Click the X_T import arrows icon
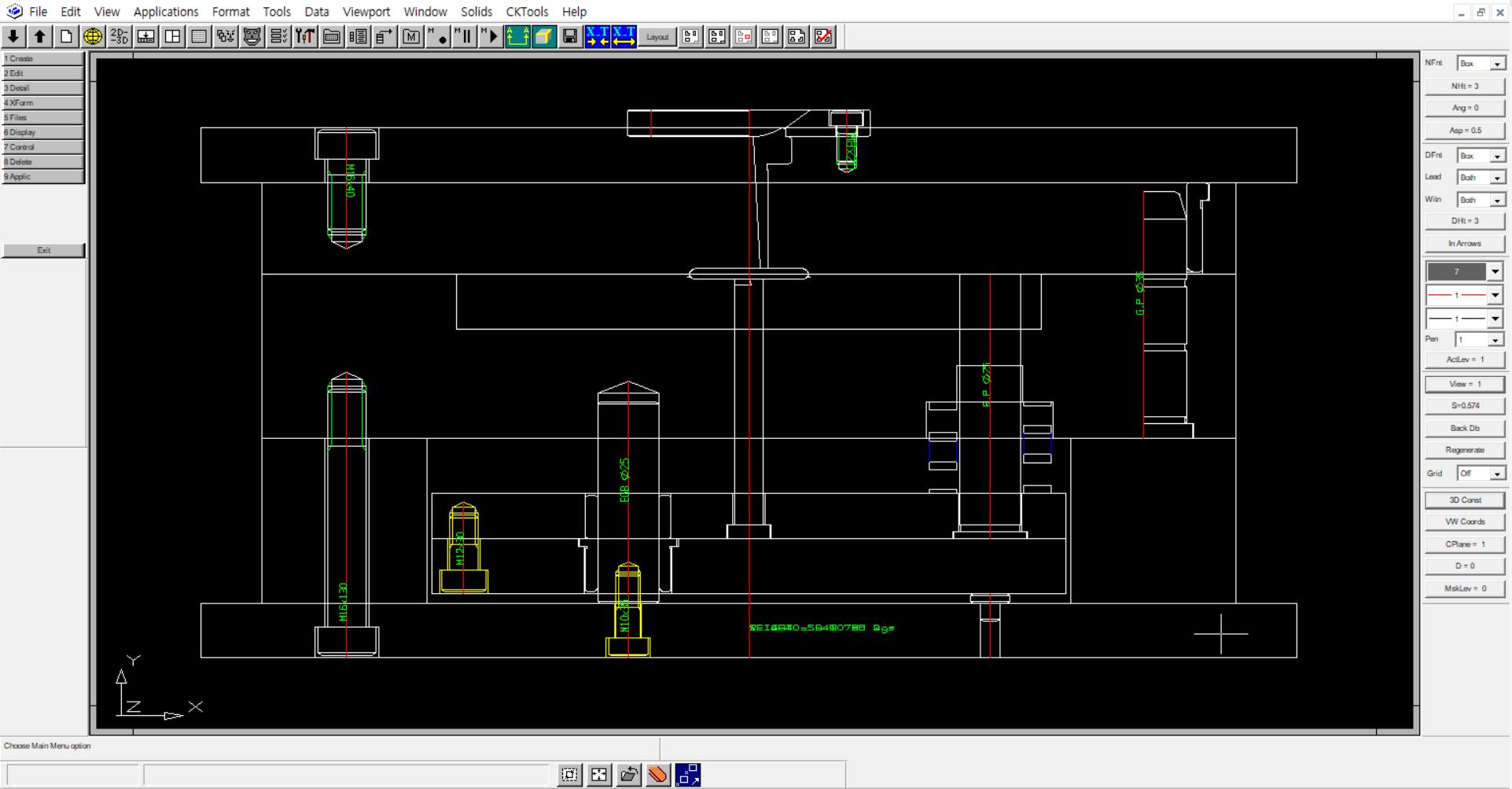Image resolution: width=1512 pixels, height=789 pixels. (598, 36)
